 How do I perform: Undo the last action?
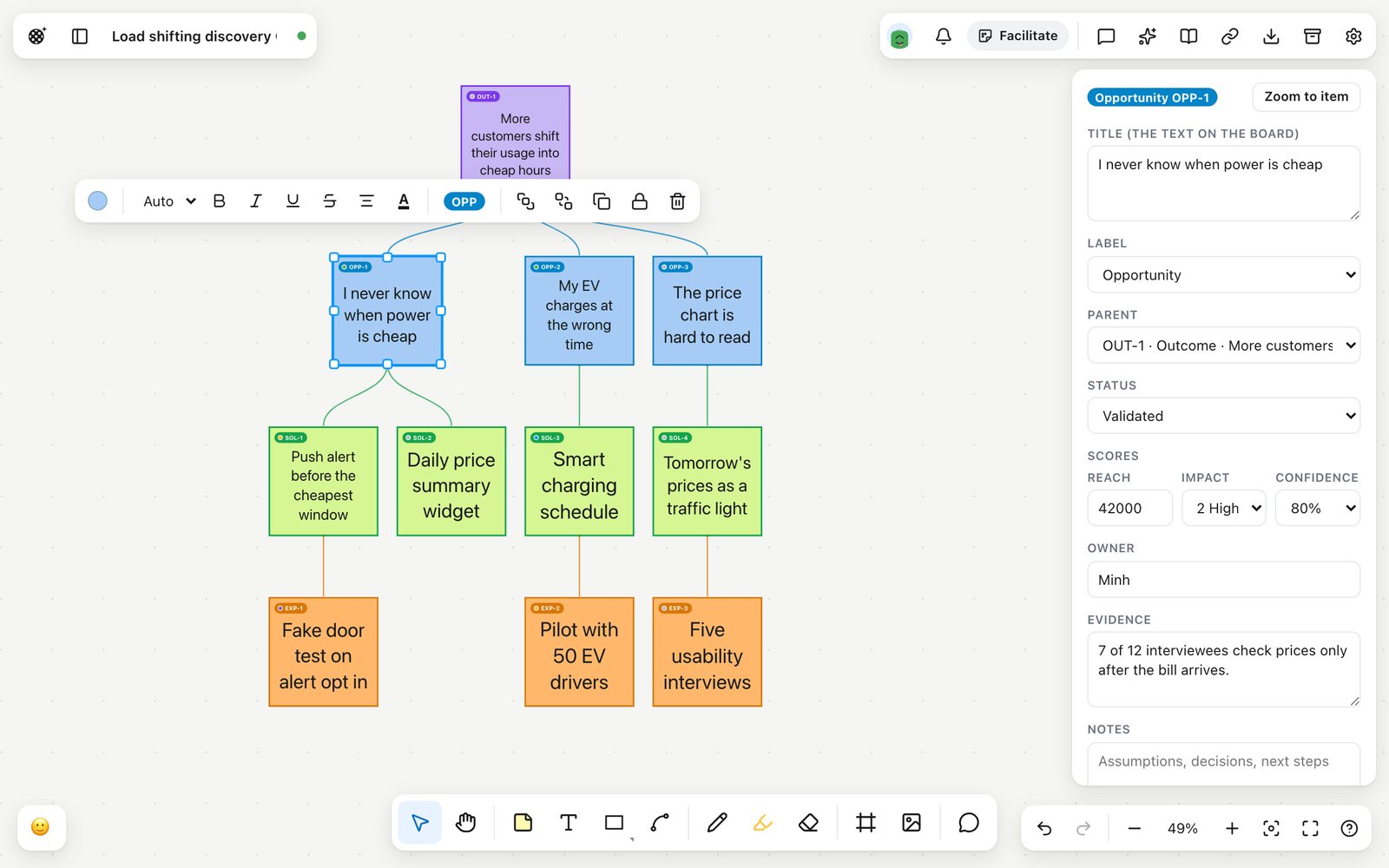1044,829
